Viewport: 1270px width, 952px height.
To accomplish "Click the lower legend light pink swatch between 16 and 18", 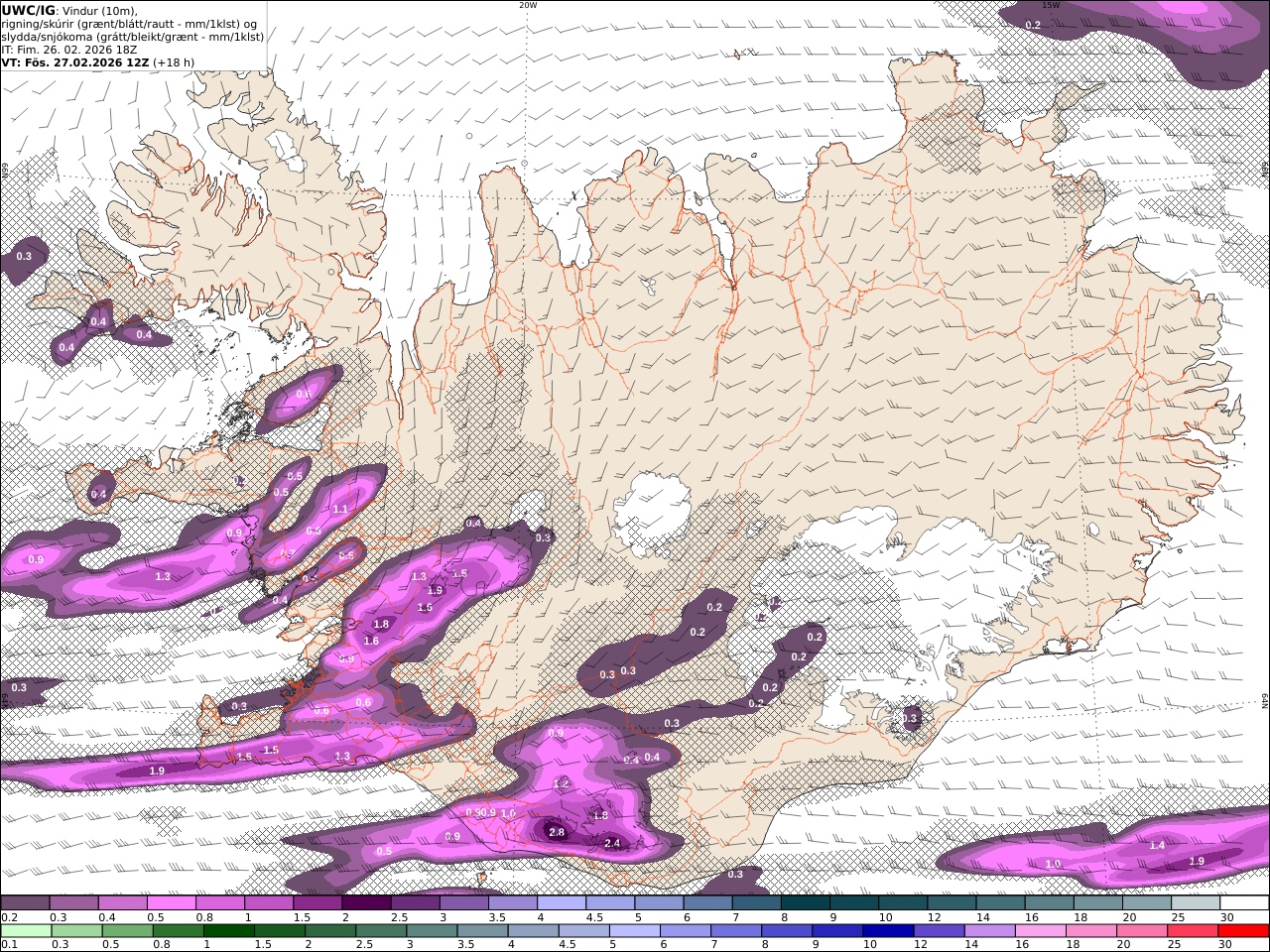I will tap(1041, 931).
